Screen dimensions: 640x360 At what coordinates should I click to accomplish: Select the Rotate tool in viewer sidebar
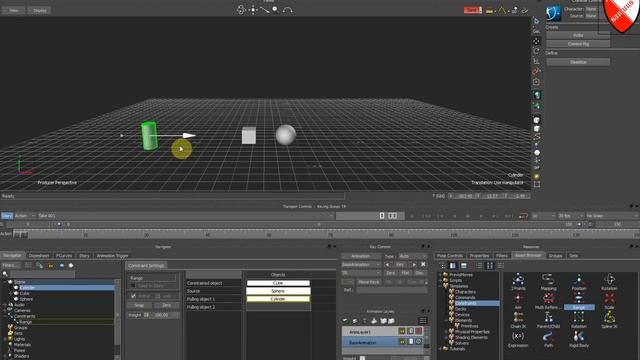pyautogui.click(x=537, y=51)
